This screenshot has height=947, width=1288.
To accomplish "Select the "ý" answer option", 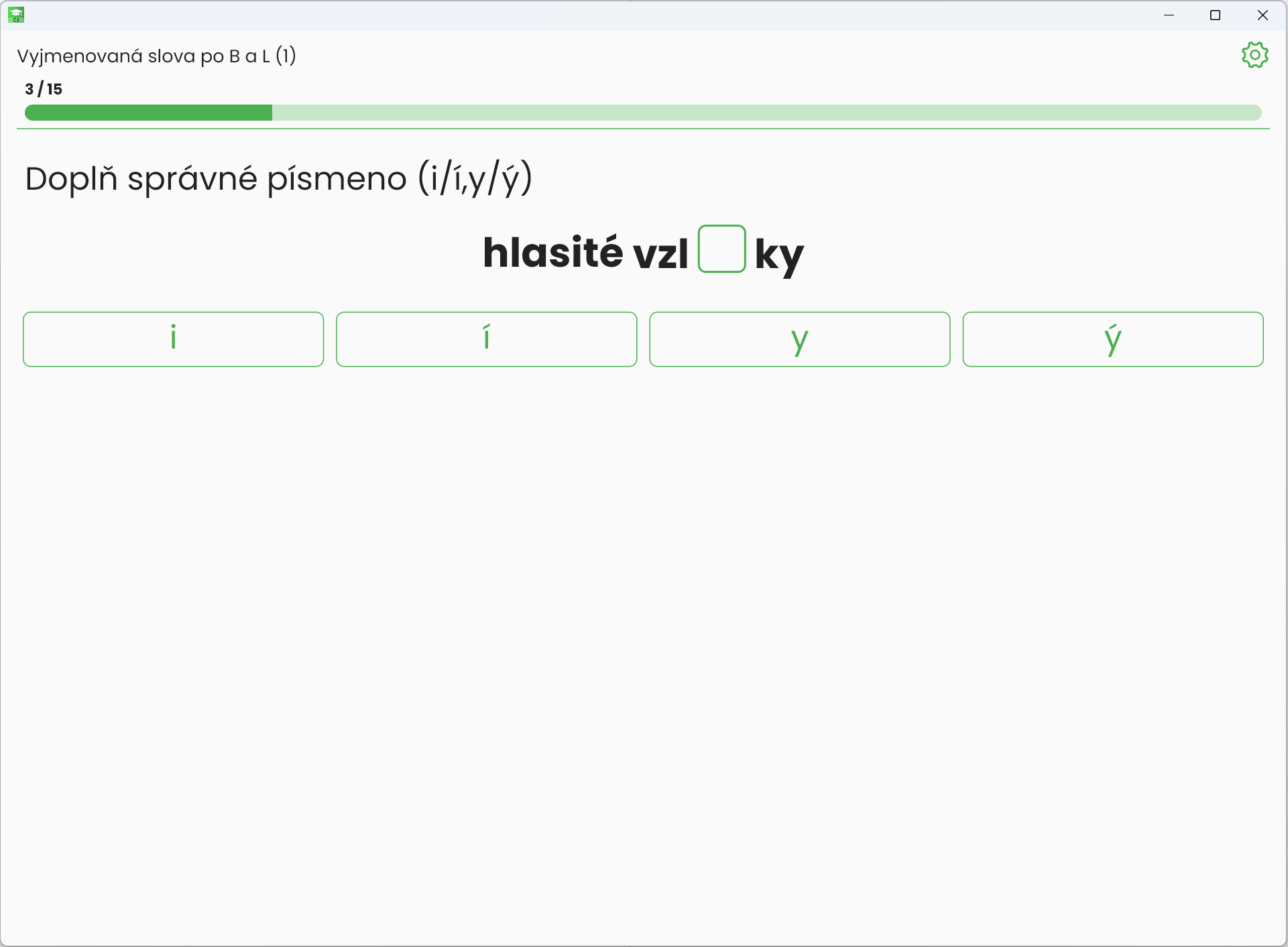I will point(1113,339).
